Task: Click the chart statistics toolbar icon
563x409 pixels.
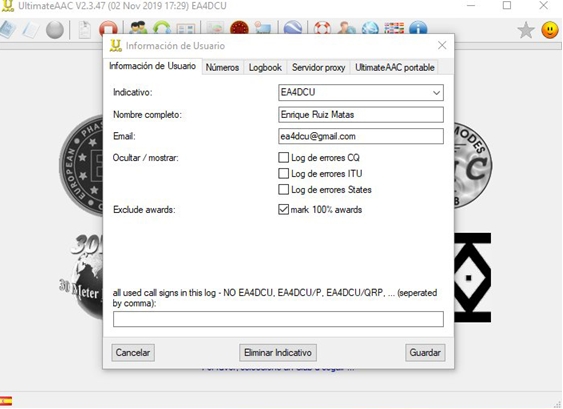Action: [215, 28]
